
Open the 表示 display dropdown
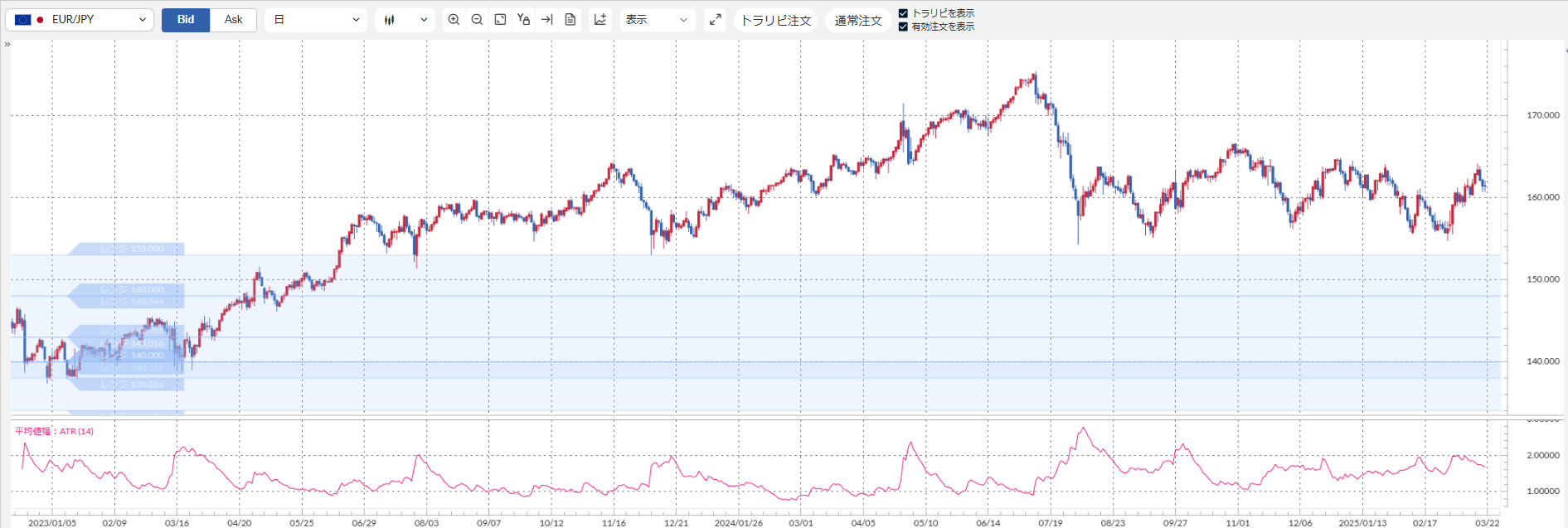click(x=657, y=20)
